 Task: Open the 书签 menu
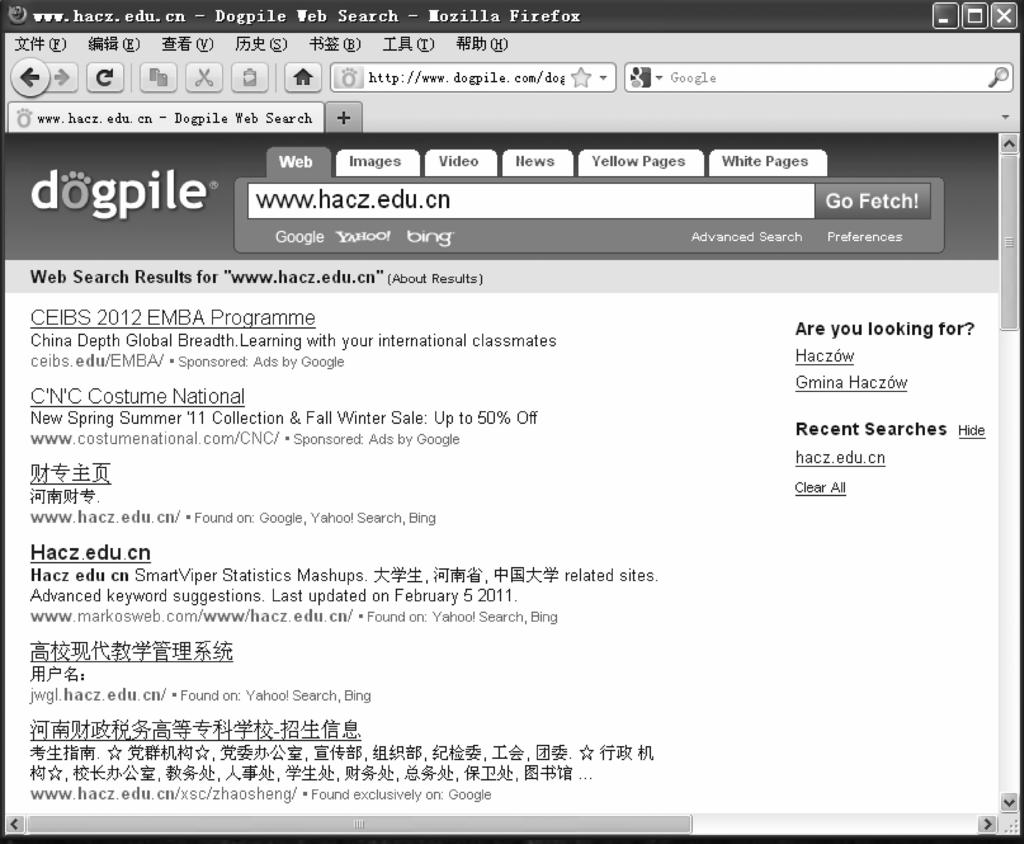[x=335, y=44]
